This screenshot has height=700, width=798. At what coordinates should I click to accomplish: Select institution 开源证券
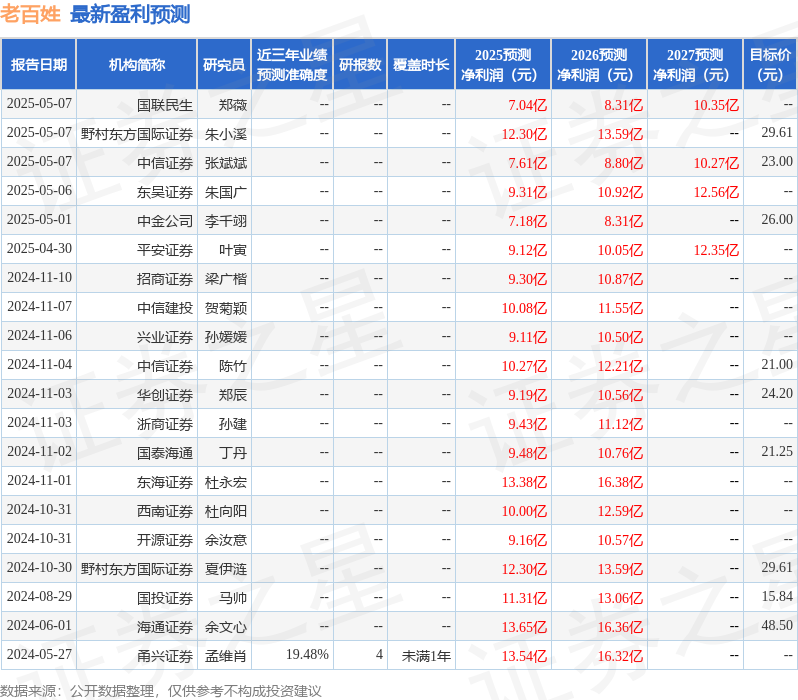tap(165, 541)
